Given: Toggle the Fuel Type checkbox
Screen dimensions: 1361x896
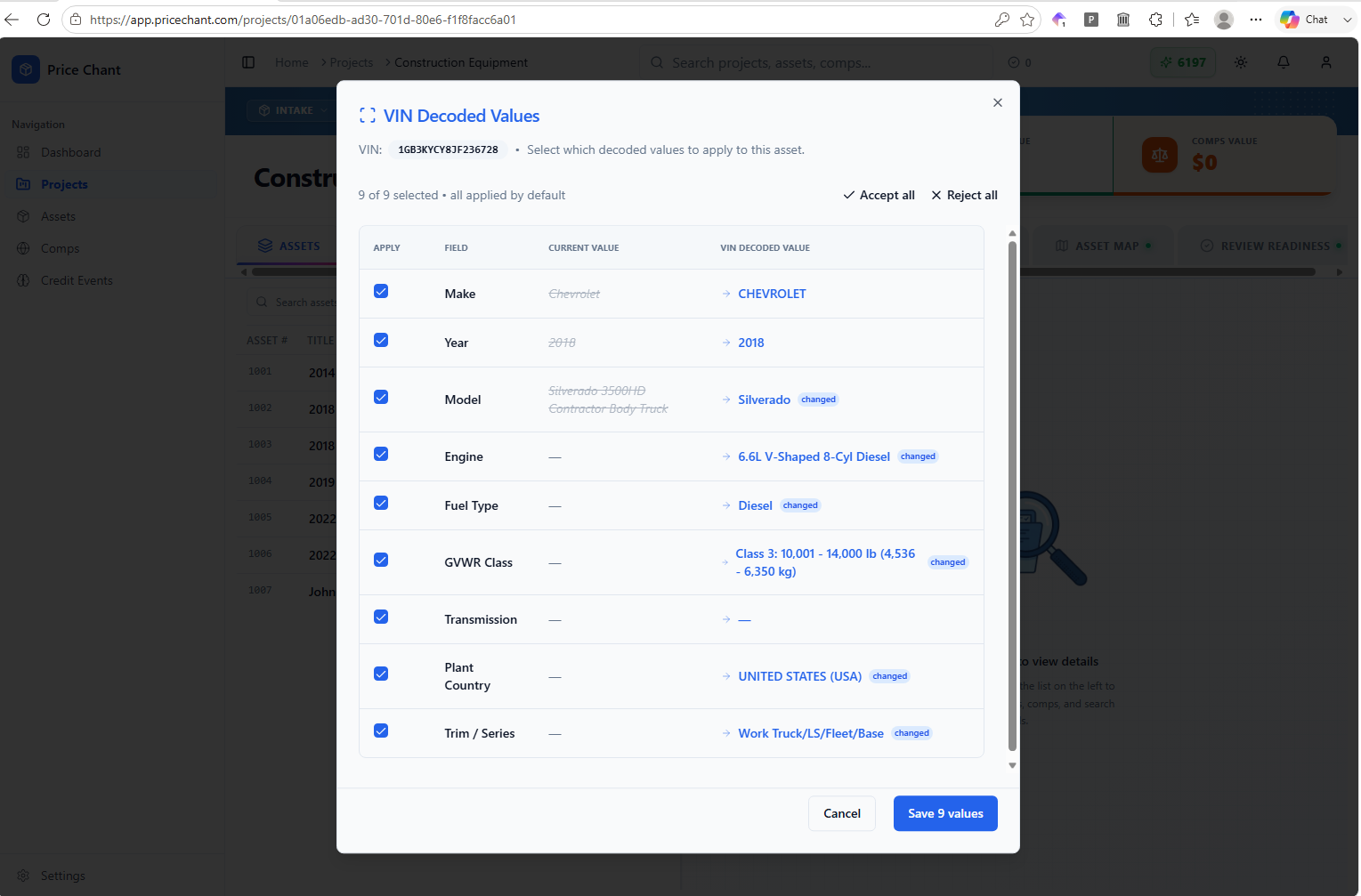Looking at the screenshot, I should (x=381, y=503).
